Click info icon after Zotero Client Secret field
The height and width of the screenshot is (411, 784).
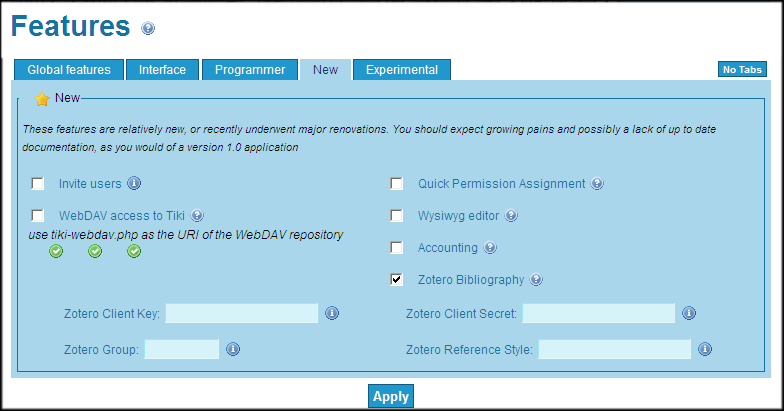pos(689,313)
